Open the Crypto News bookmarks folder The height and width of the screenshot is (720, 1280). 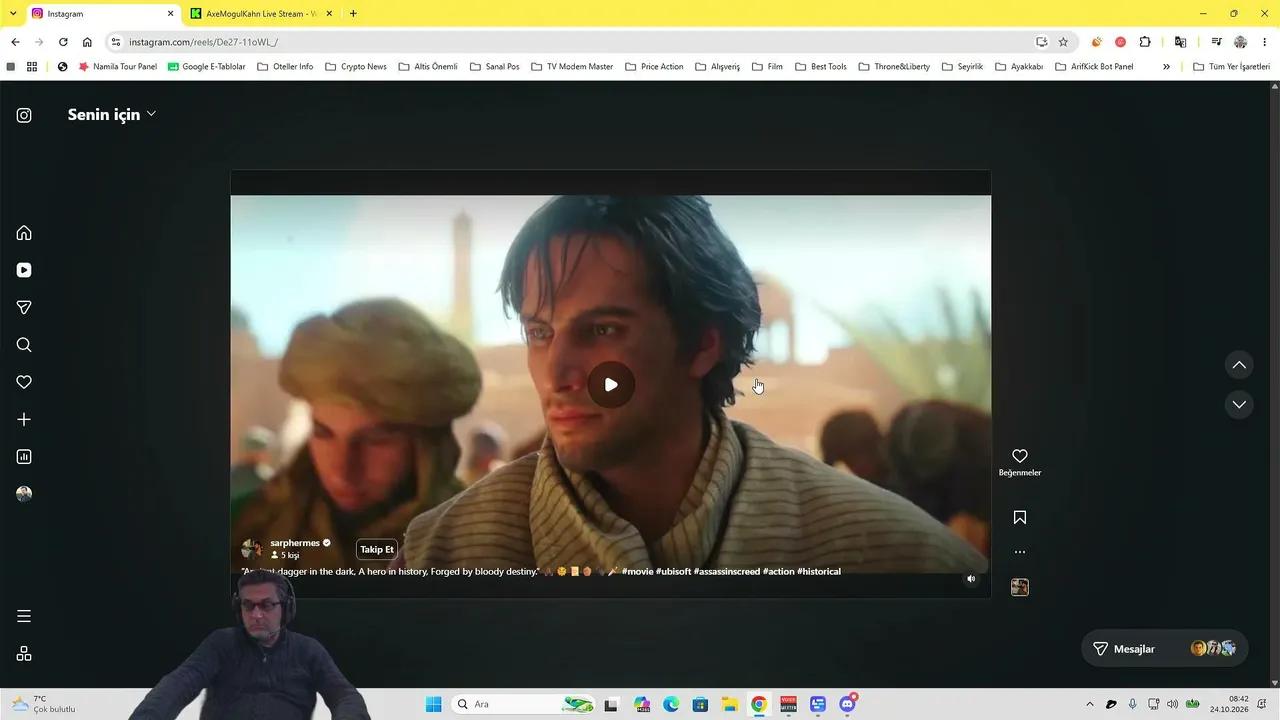tap(356, 67)
